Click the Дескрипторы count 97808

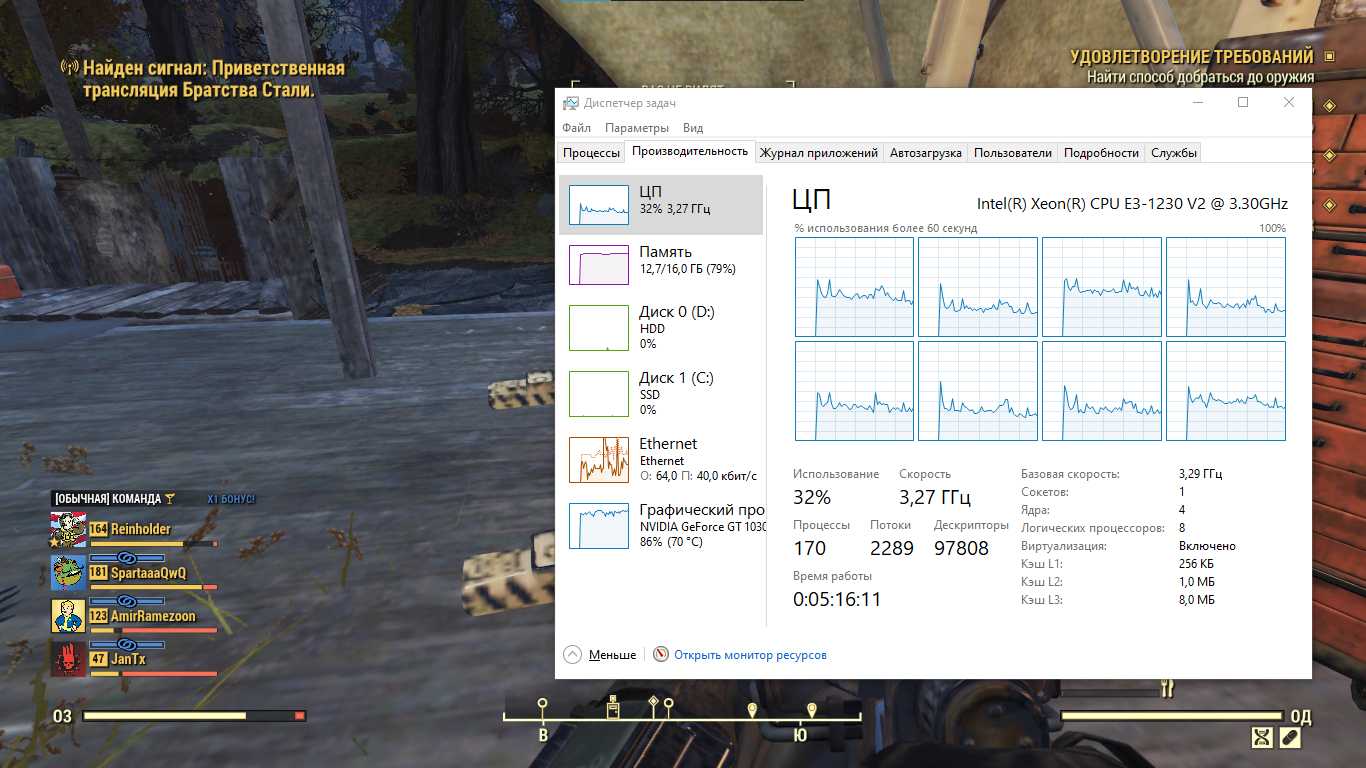[961, 548]
